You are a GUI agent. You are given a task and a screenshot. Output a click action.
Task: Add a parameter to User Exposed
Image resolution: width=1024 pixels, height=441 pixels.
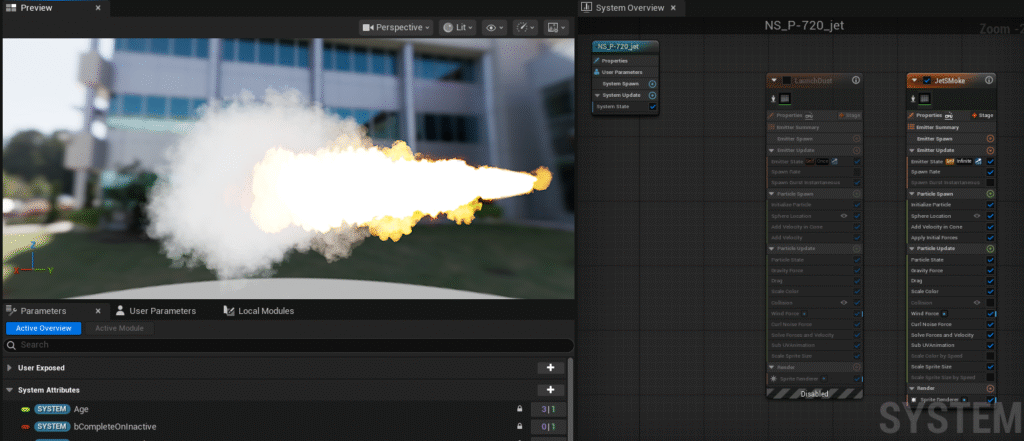click(x=550, y=368)
